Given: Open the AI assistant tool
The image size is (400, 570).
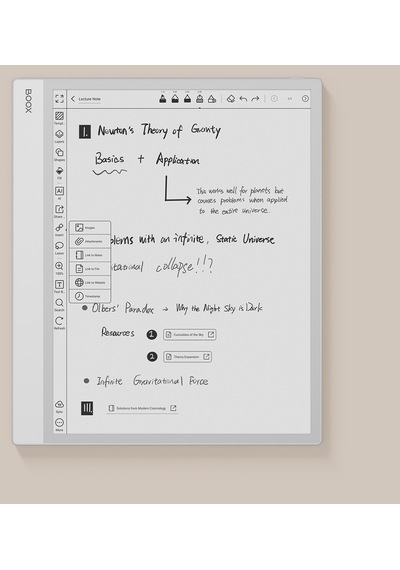Looking at the screenshot, I should pos(59,191).
